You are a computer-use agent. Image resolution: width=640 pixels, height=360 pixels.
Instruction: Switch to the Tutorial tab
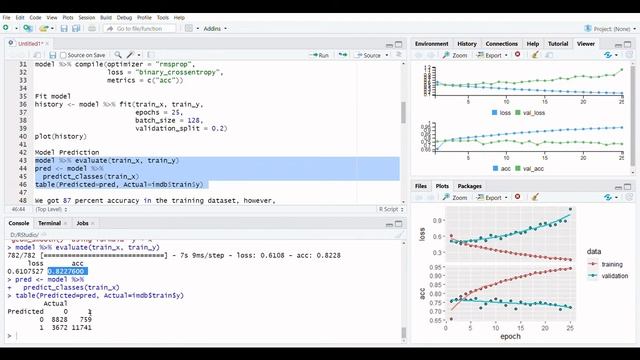click(x=558, y=44)
